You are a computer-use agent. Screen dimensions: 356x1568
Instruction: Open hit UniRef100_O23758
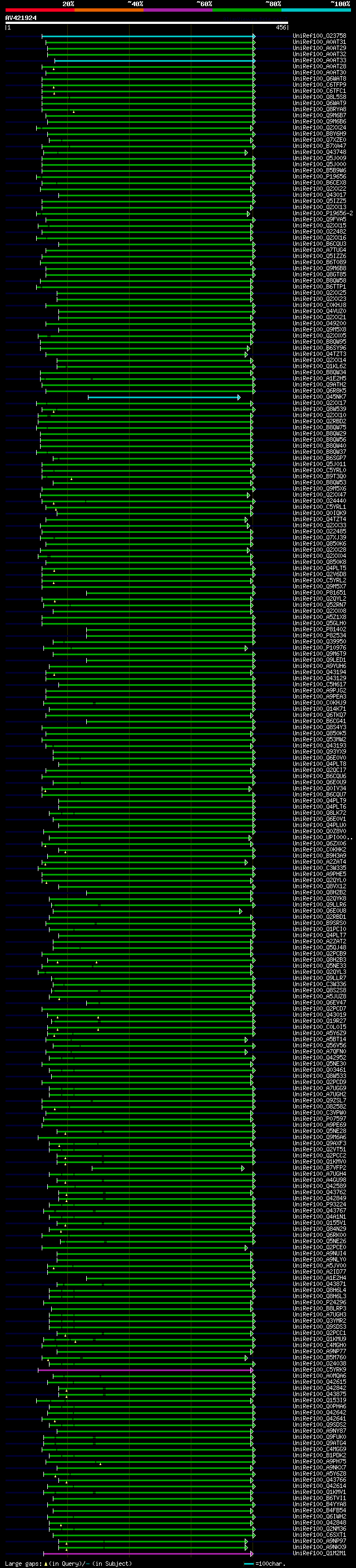tap(319, 36)
